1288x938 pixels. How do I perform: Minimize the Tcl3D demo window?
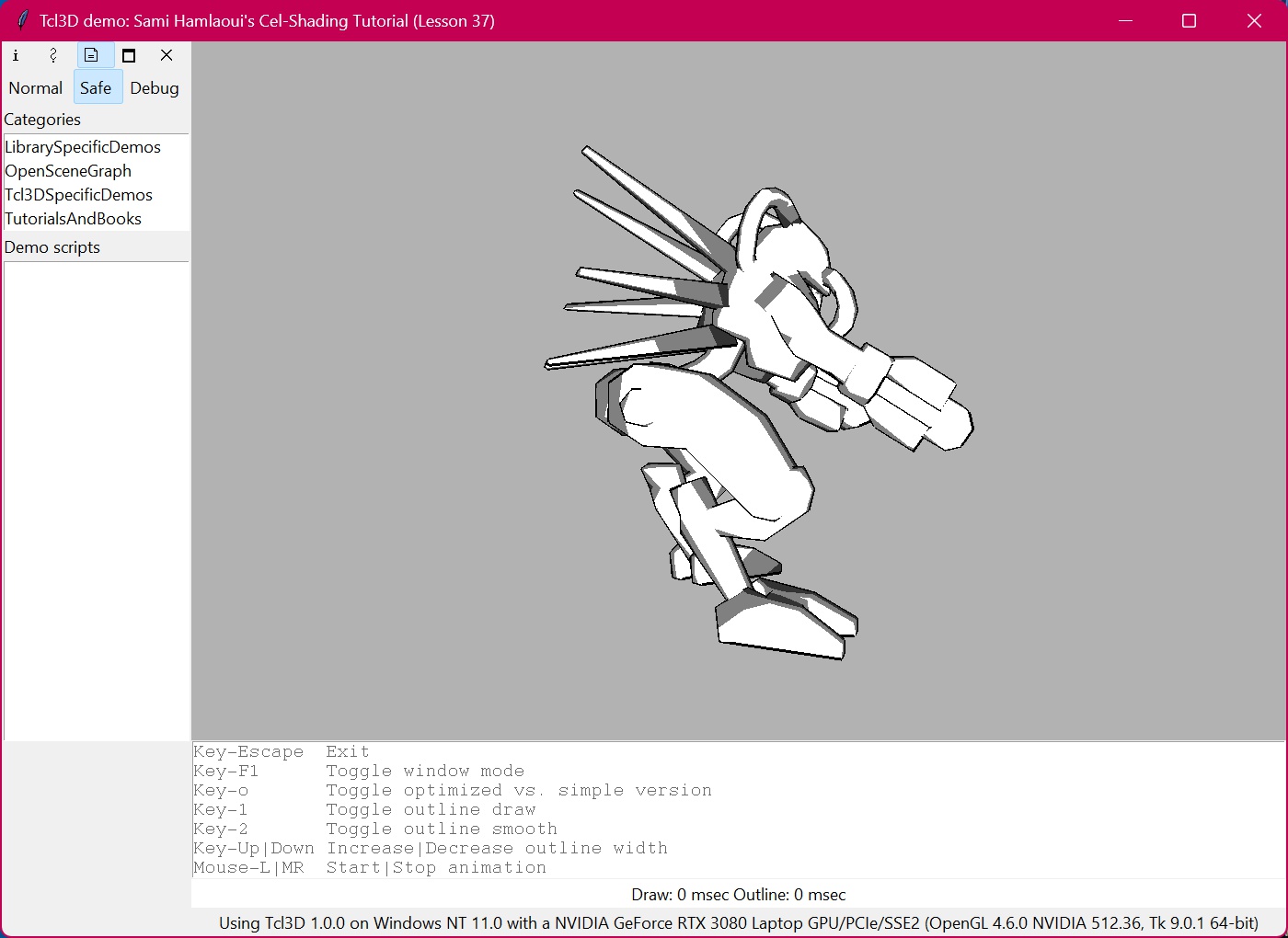1125,20
